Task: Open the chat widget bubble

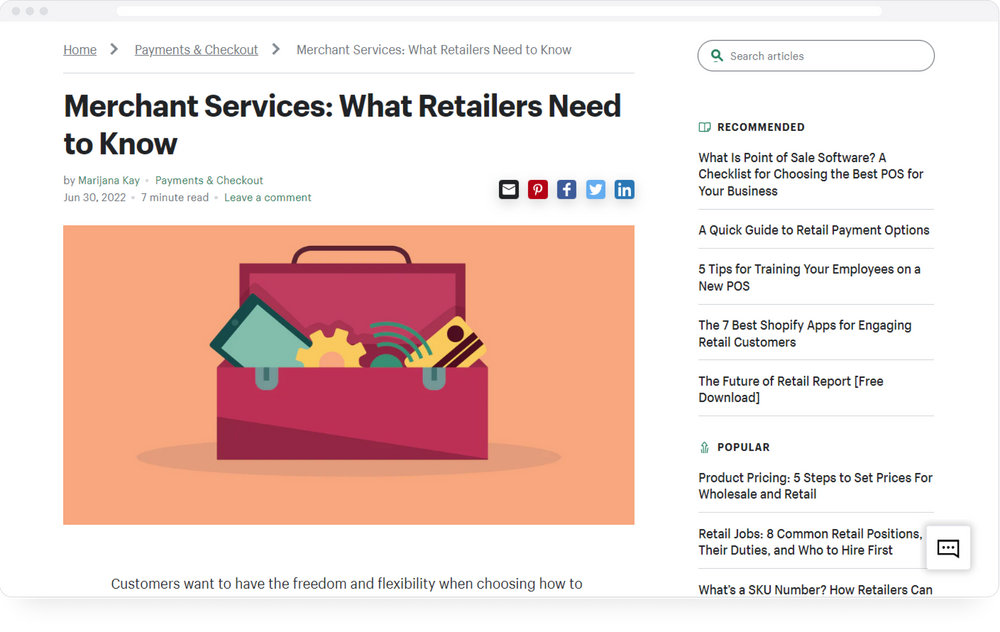Action: [948, 548]
